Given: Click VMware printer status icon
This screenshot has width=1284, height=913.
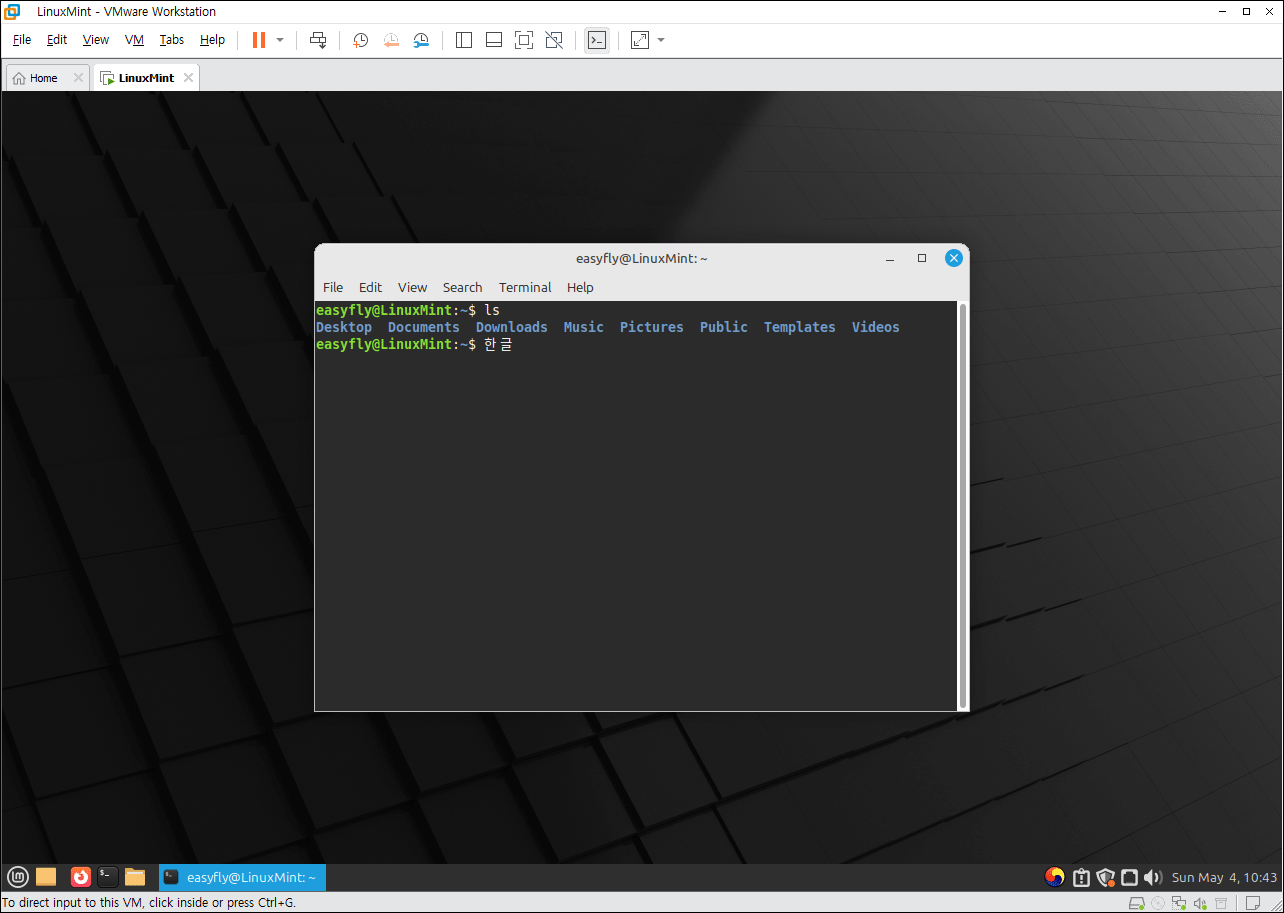Looking at the screenshot, I should click(x=1221, y=903).
